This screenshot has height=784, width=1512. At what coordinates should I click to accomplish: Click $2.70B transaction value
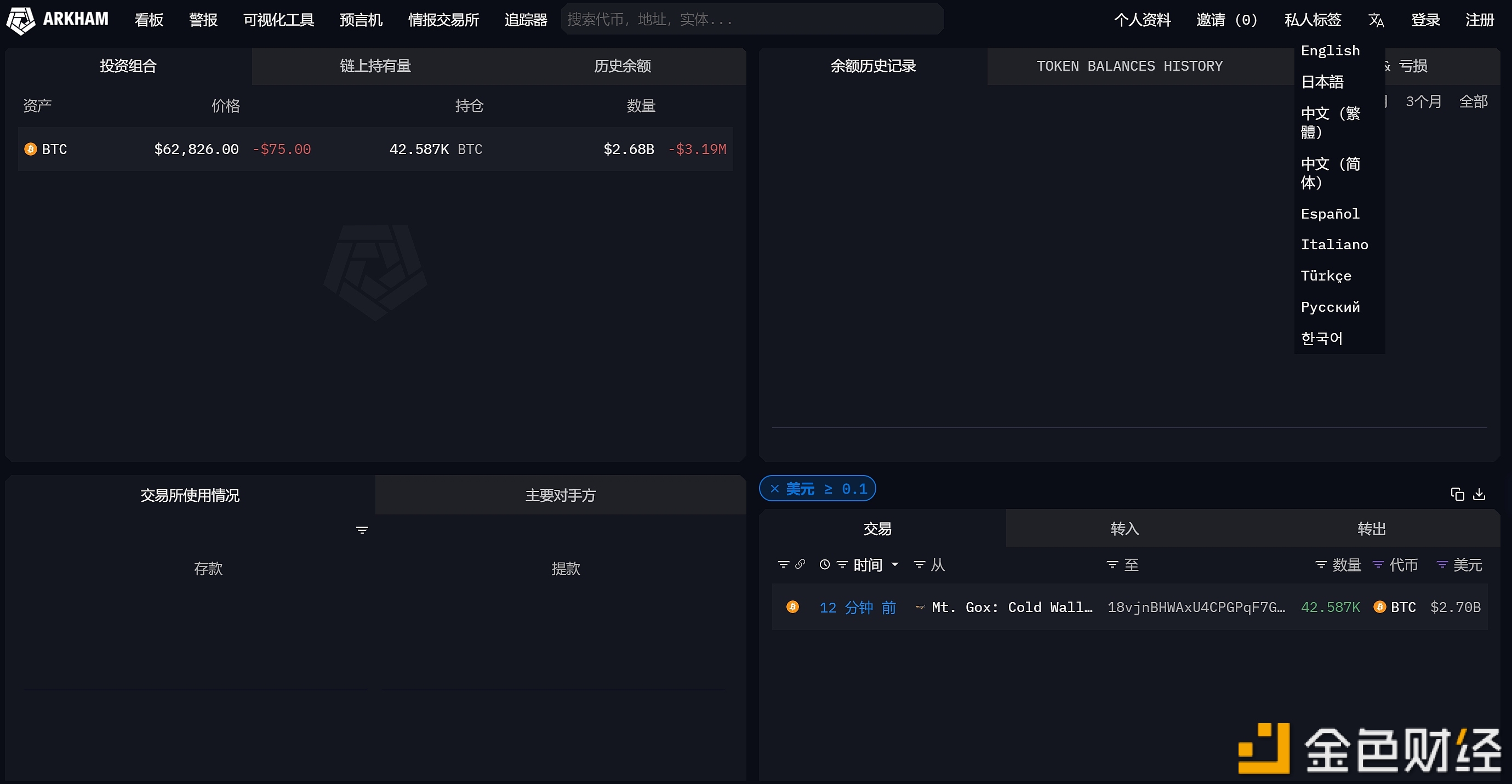click(1455, 608)
